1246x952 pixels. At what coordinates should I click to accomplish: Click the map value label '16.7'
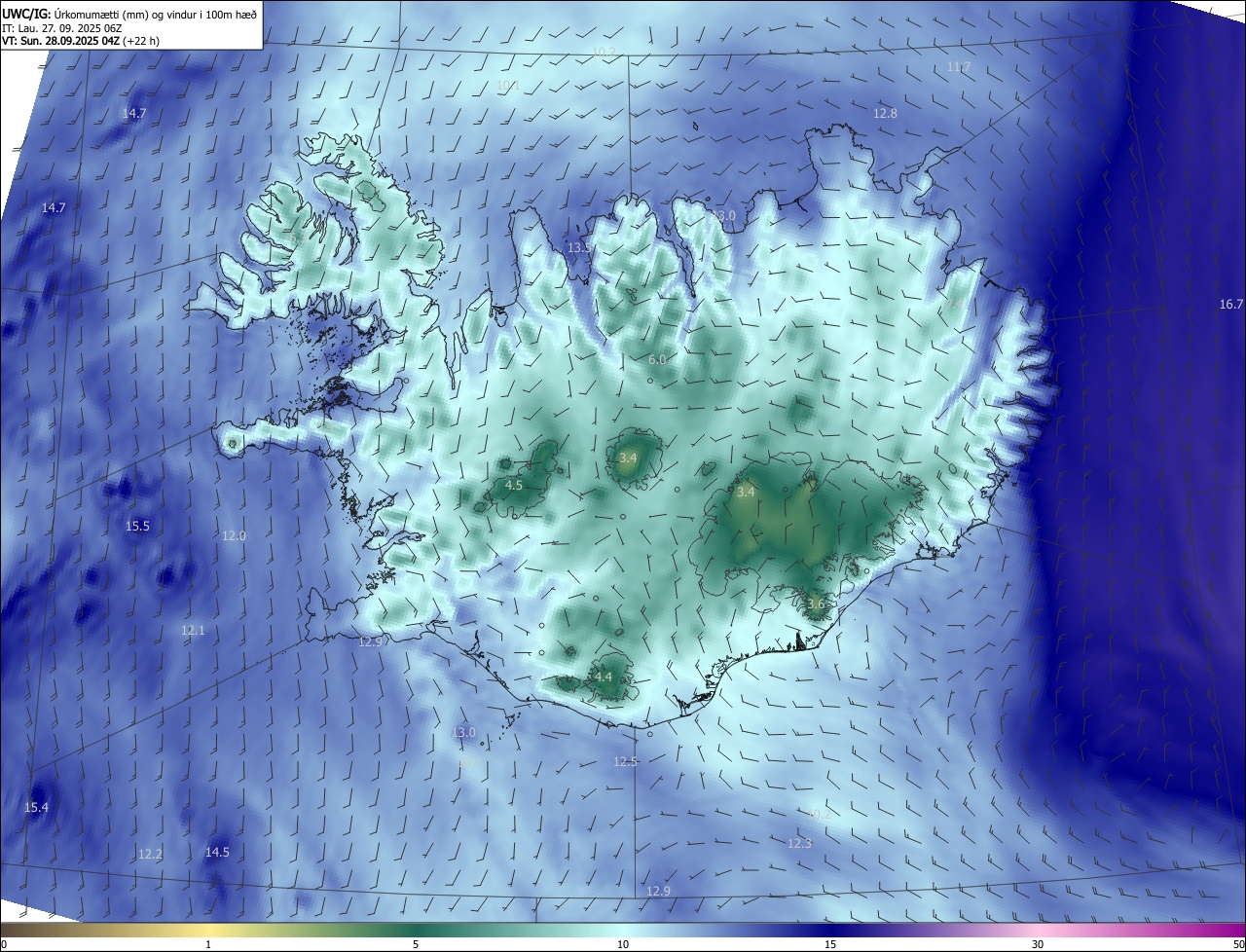(1231, 305)
